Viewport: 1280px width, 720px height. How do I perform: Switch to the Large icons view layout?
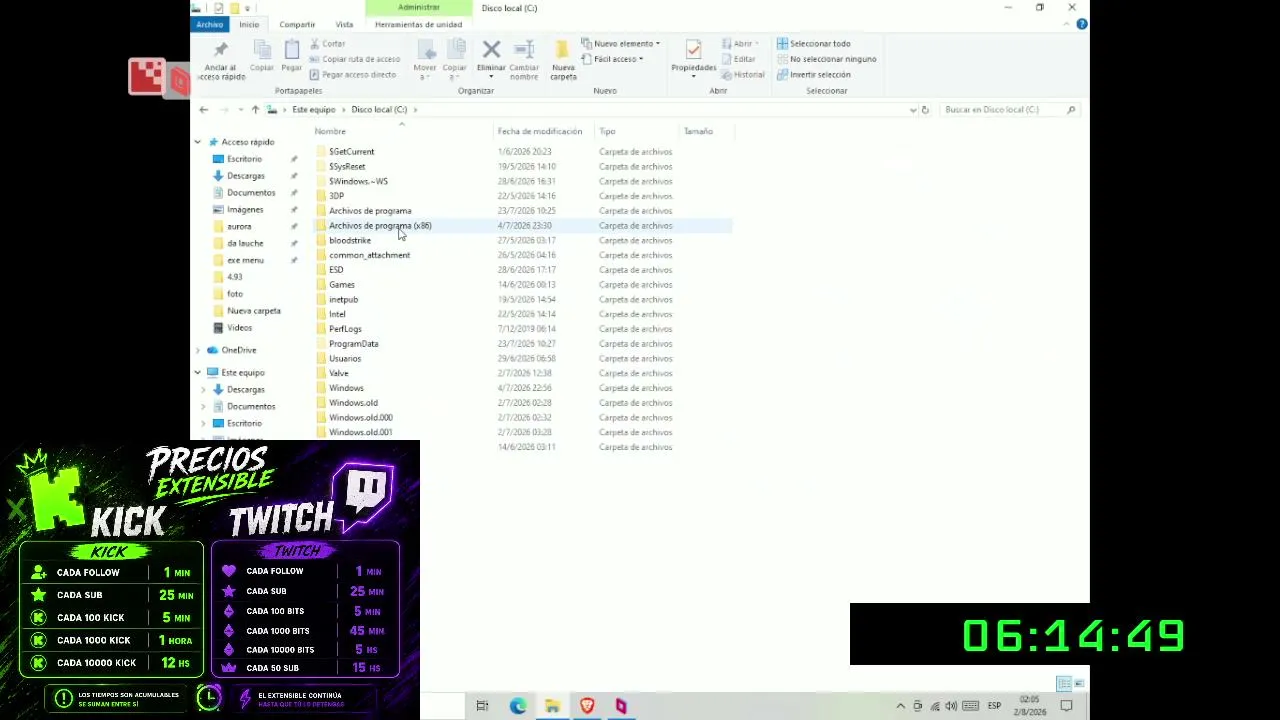(x=1079, y=683)
